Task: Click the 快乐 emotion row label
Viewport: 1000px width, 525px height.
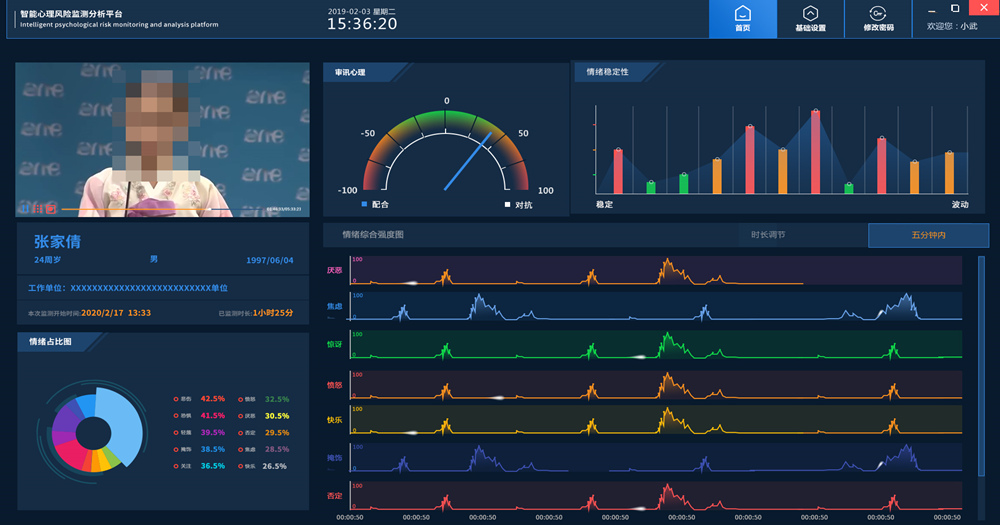Action: pyautogui.click(x=334, y=420)
